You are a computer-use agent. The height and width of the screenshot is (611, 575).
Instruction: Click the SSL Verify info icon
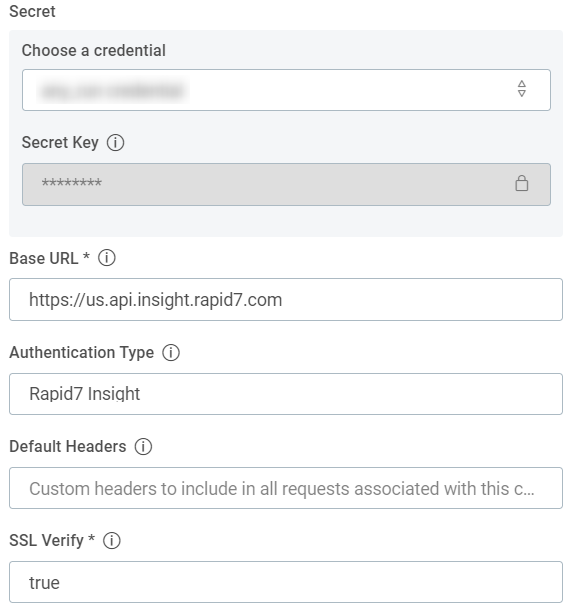[112, 541]
